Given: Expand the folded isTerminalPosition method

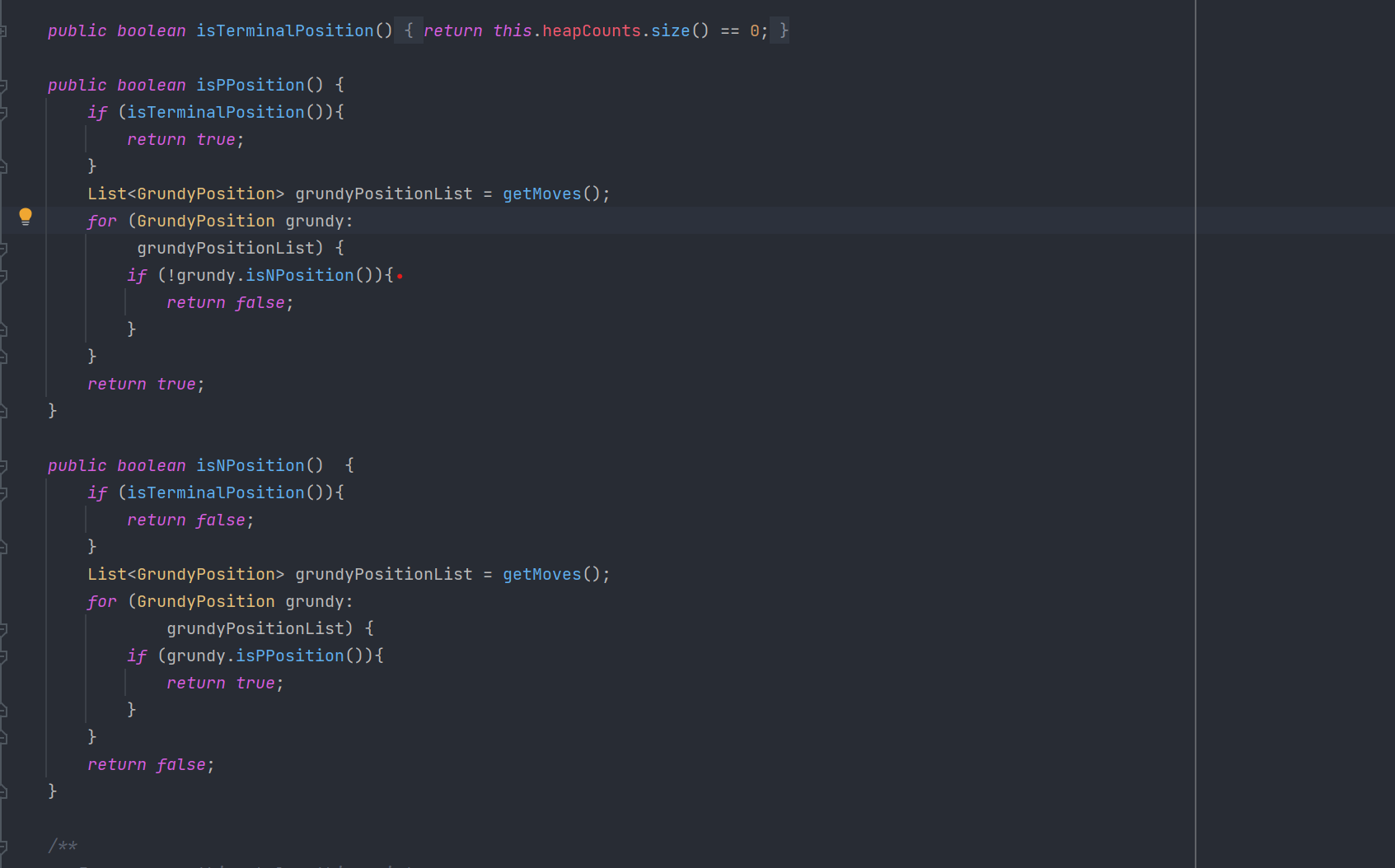Looking at the screenshot, I should click(3, 31).
